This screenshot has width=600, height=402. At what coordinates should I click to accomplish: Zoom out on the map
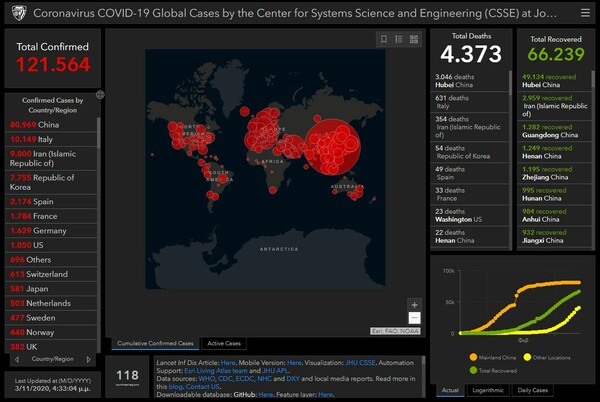414,318
